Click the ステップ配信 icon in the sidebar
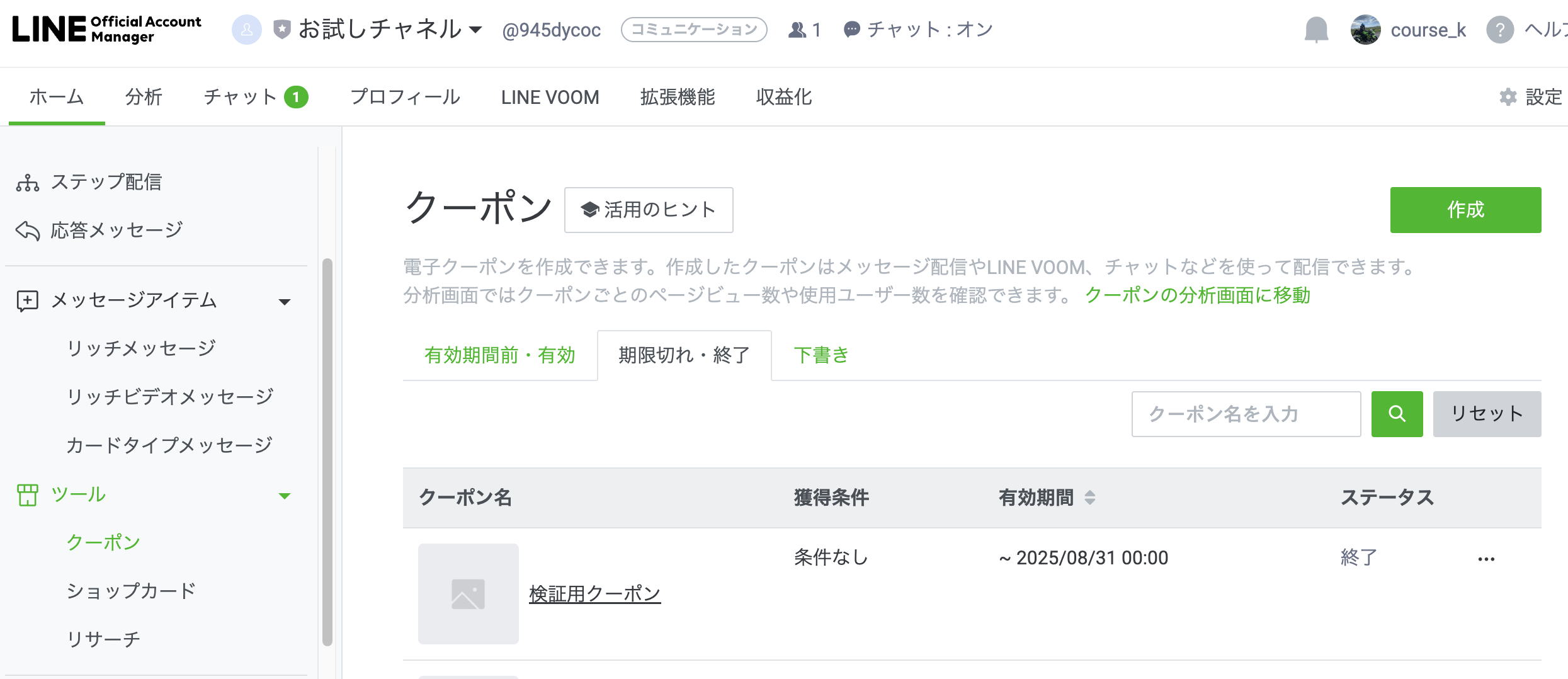 click(28, 183)
